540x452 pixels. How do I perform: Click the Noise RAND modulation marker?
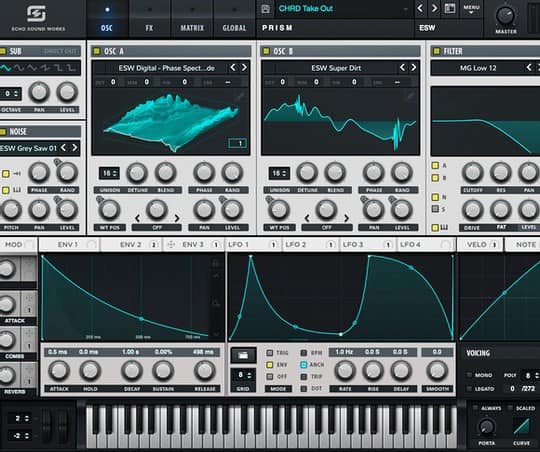tap(57, 162)
